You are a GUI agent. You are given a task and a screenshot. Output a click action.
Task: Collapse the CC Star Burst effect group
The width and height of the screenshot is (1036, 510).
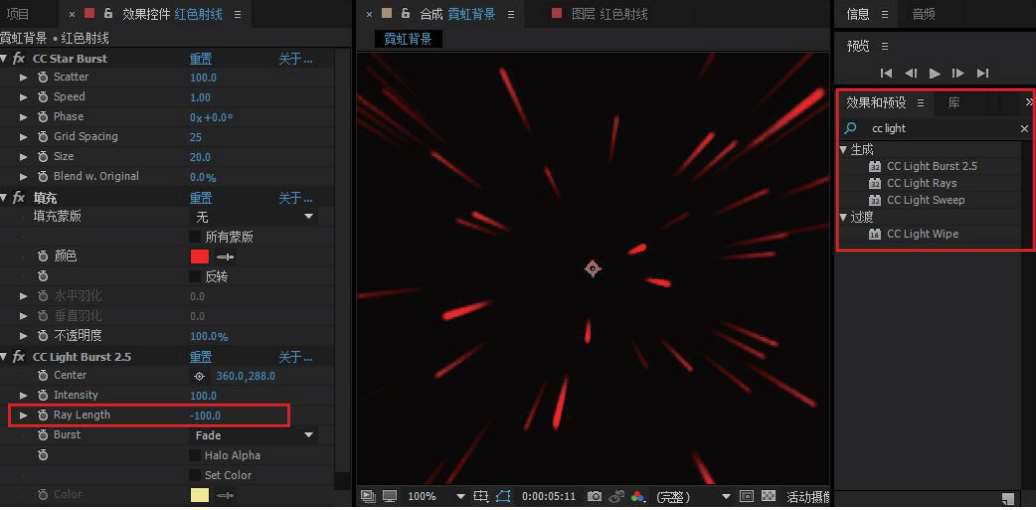click(5, 58)
